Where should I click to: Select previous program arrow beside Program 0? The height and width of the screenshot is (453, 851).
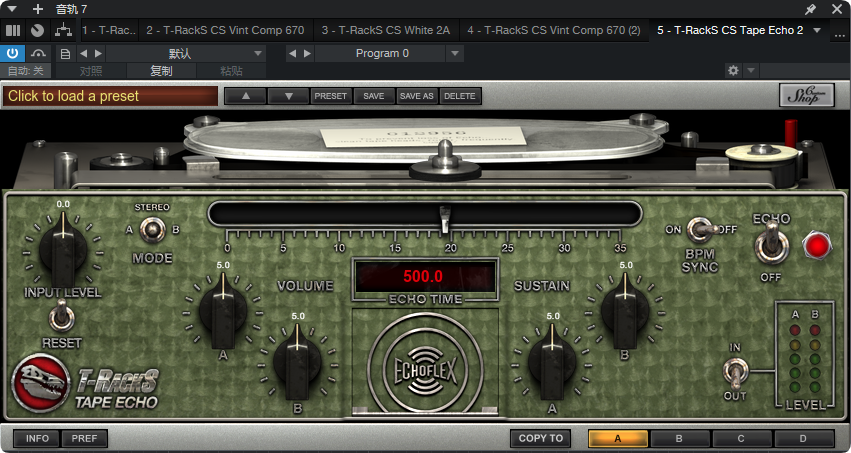pos(293,54)
